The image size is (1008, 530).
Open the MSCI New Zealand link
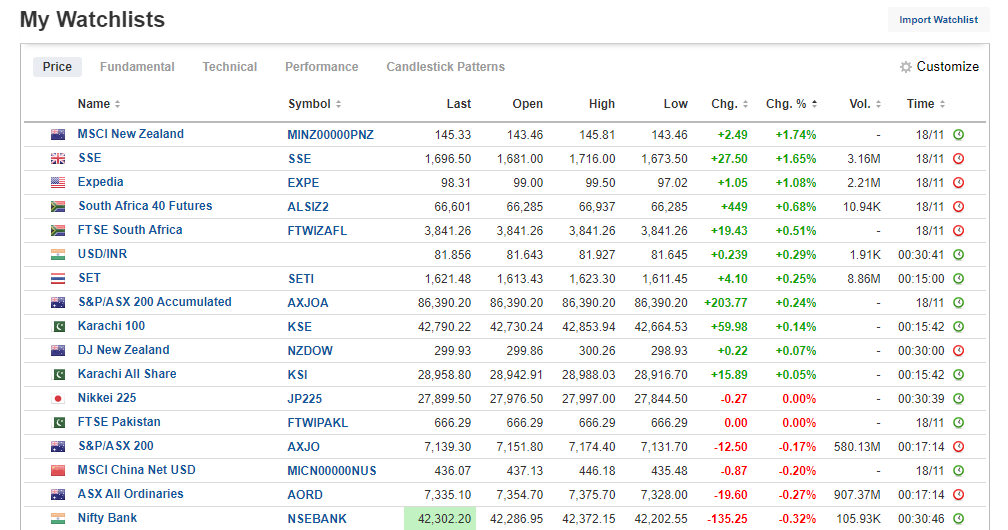130,134
